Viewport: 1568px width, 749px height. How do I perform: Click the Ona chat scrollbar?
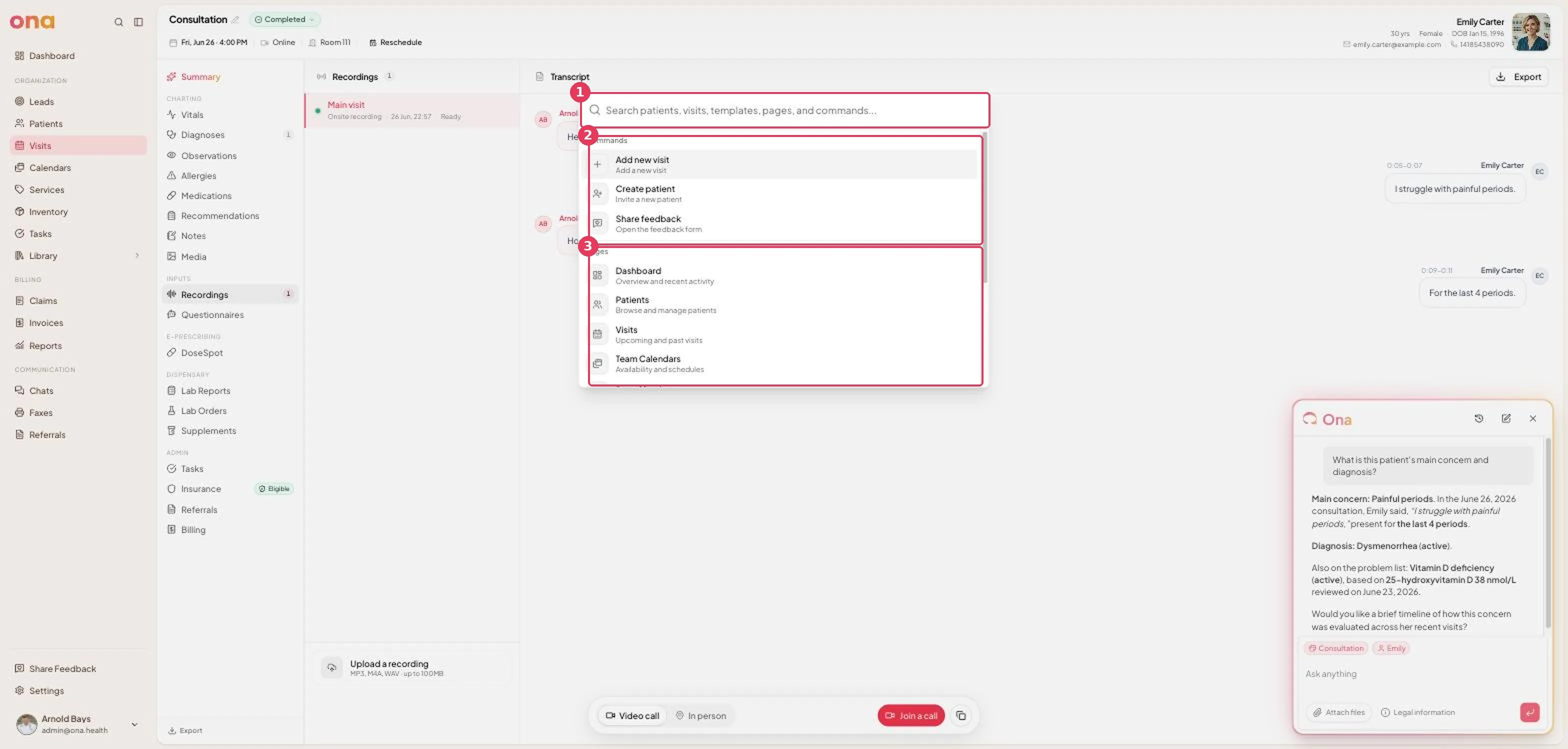pyautogui.click(x=1547, y=533)
